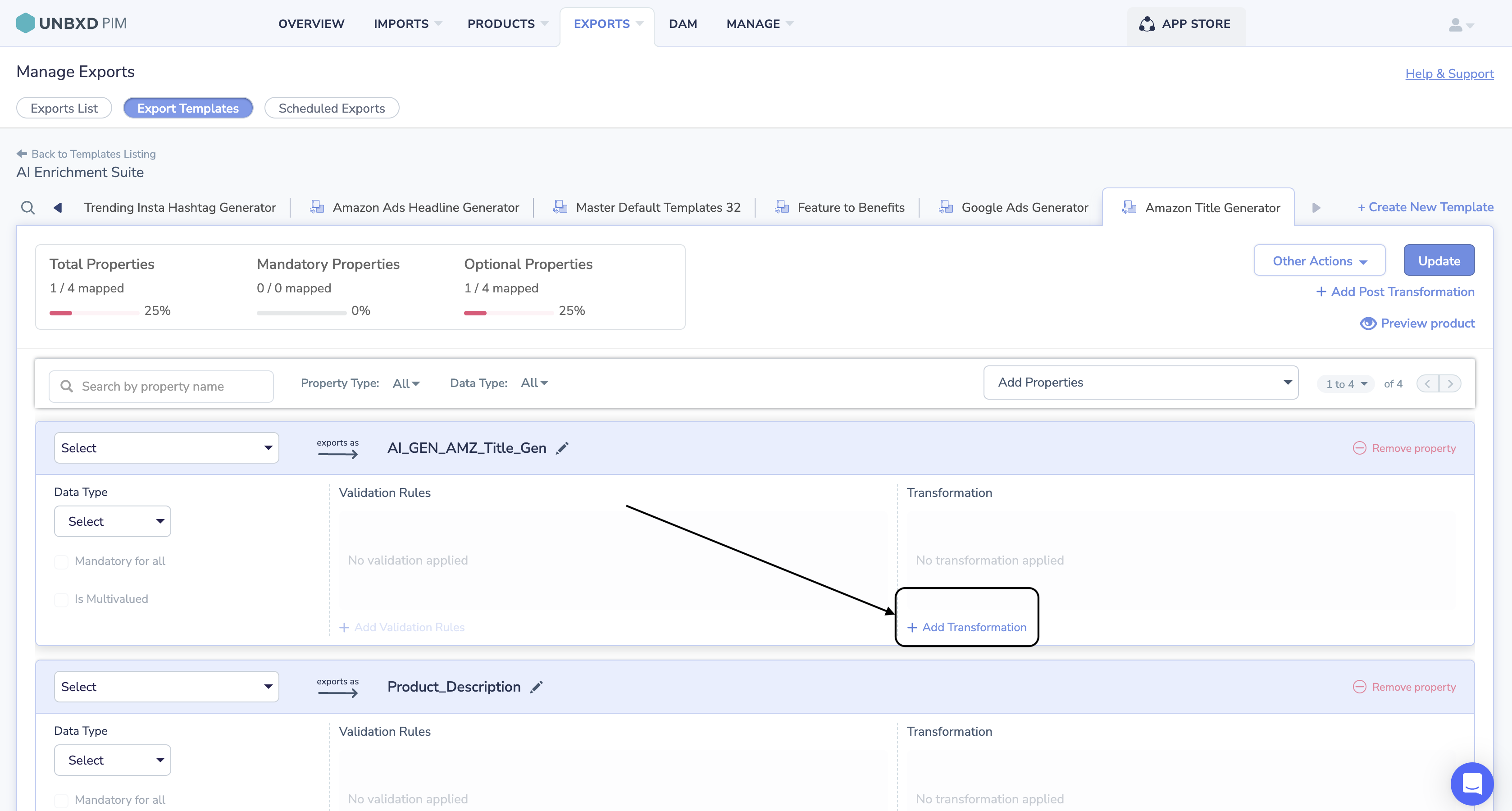Click the template search magnifier icon

tap(27, 208)
